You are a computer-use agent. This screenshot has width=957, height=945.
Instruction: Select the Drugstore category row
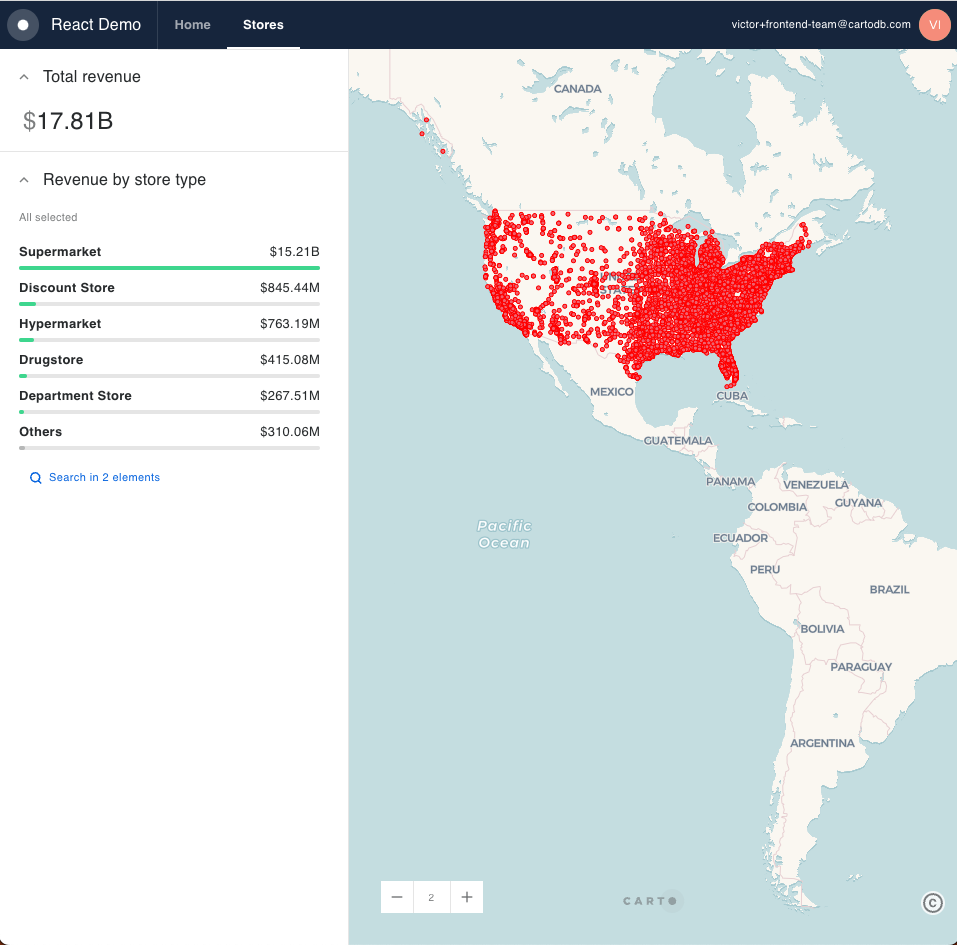coord(51,360)
